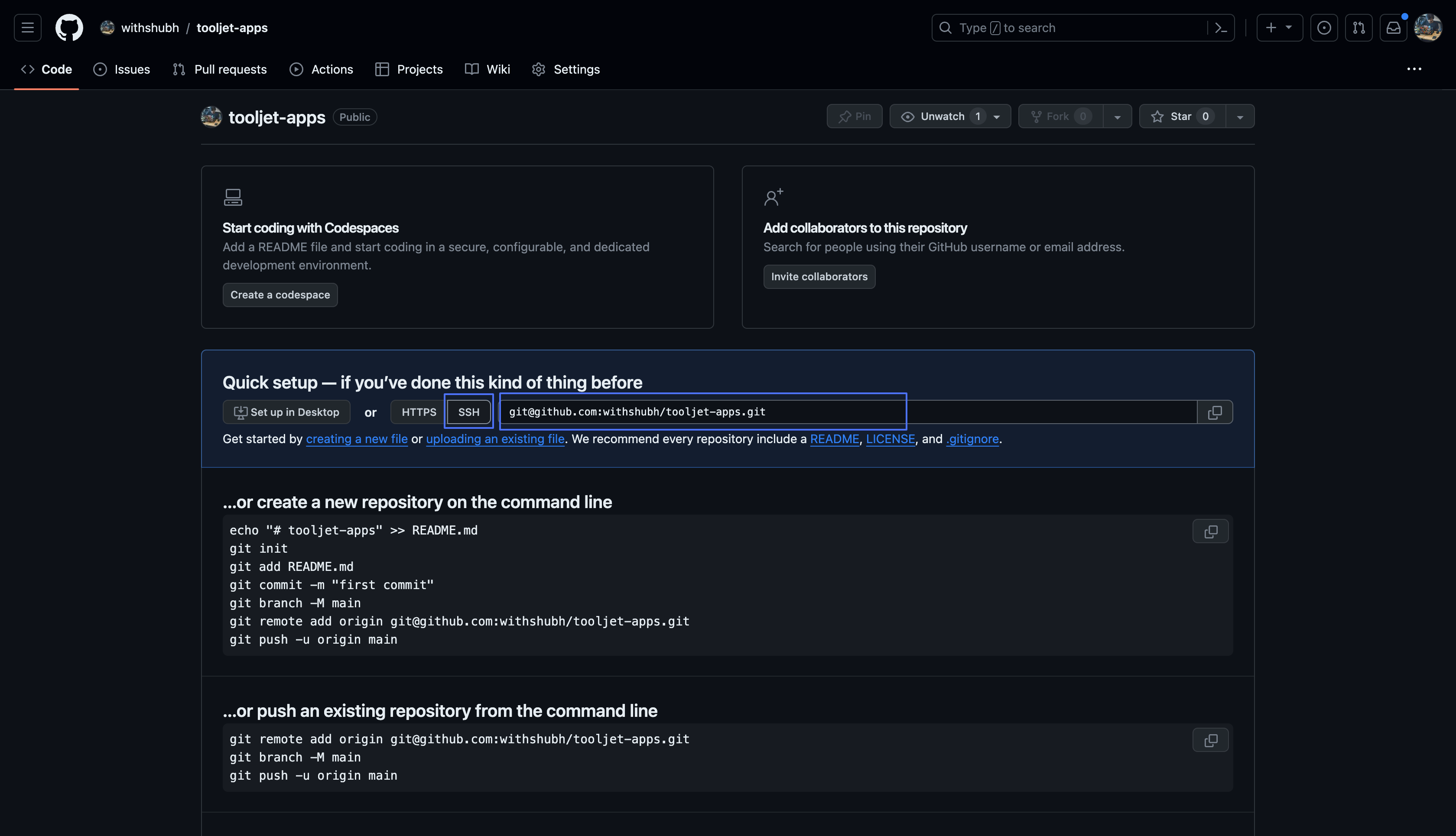The image size is (1456, 836).
Task: Switch clone URL to HTTPS
Action: 419,412
